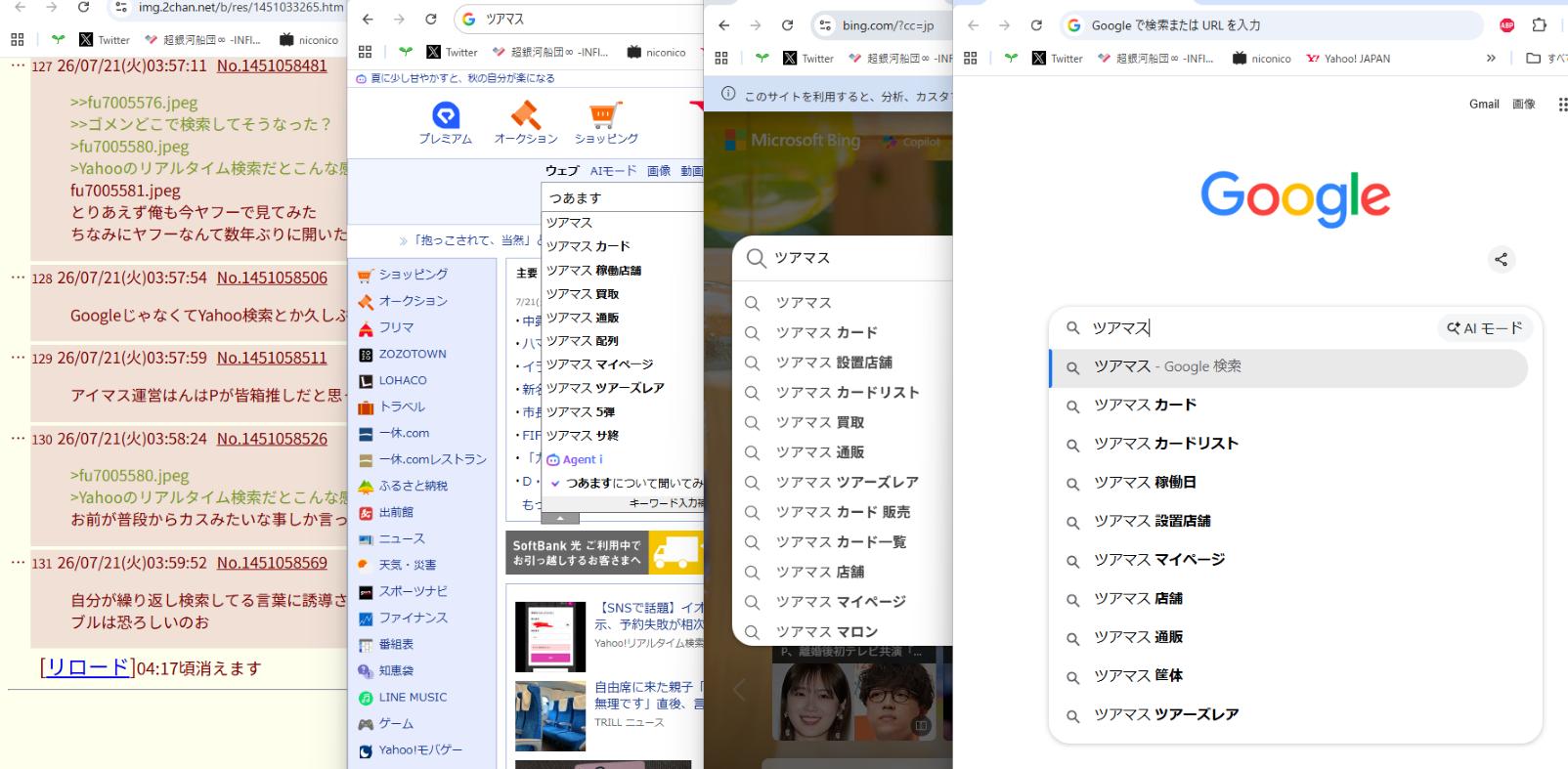Open the Gmail link on Google page
Image resolution: width=1568 pixels, height=769 pixels.
pos(1484,104)
